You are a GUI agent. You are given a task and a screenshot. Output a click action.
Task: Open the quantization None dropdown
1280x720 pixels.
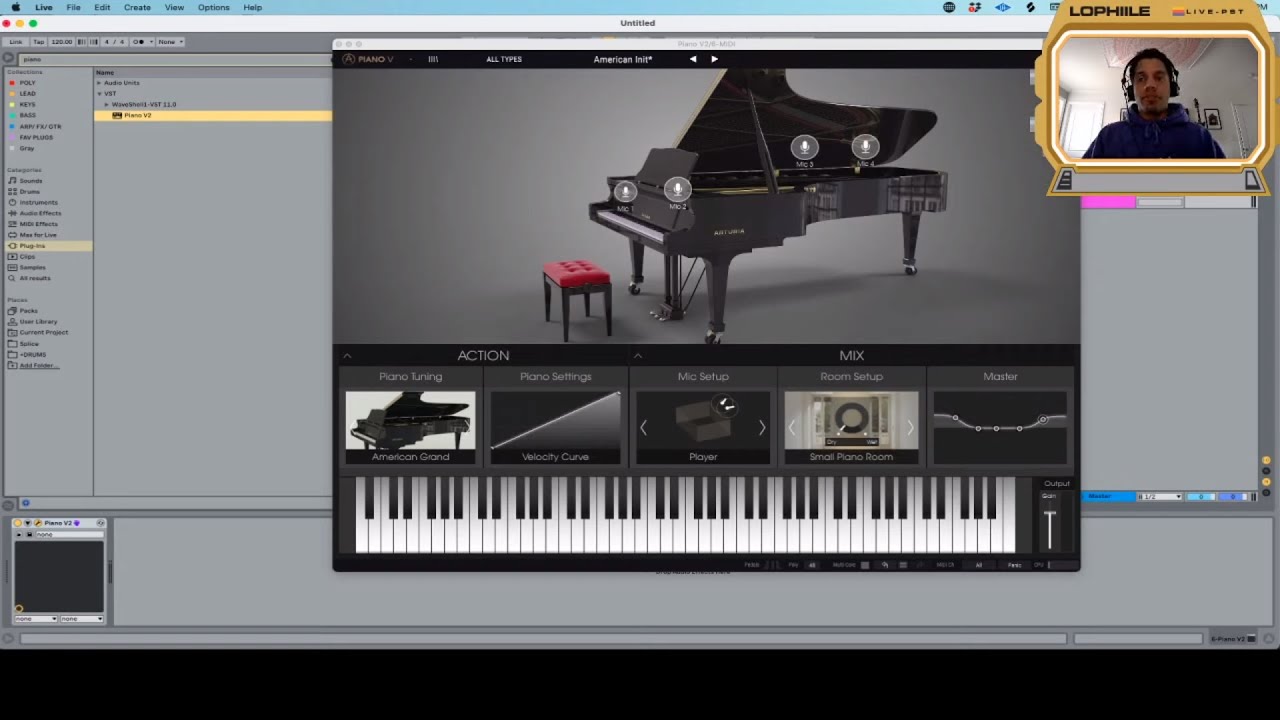pyautogui.click(x=169, y=42)
